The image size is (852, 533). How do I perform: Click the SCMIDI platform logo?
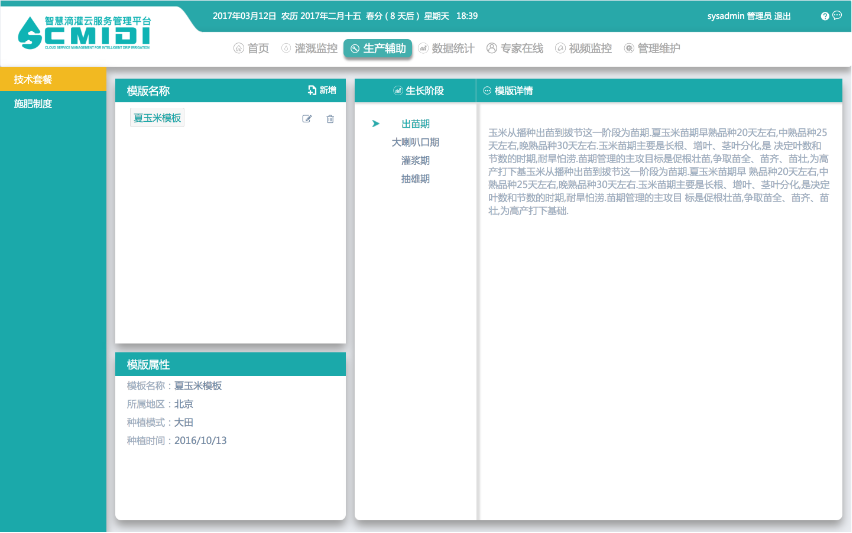coord(84,32)
